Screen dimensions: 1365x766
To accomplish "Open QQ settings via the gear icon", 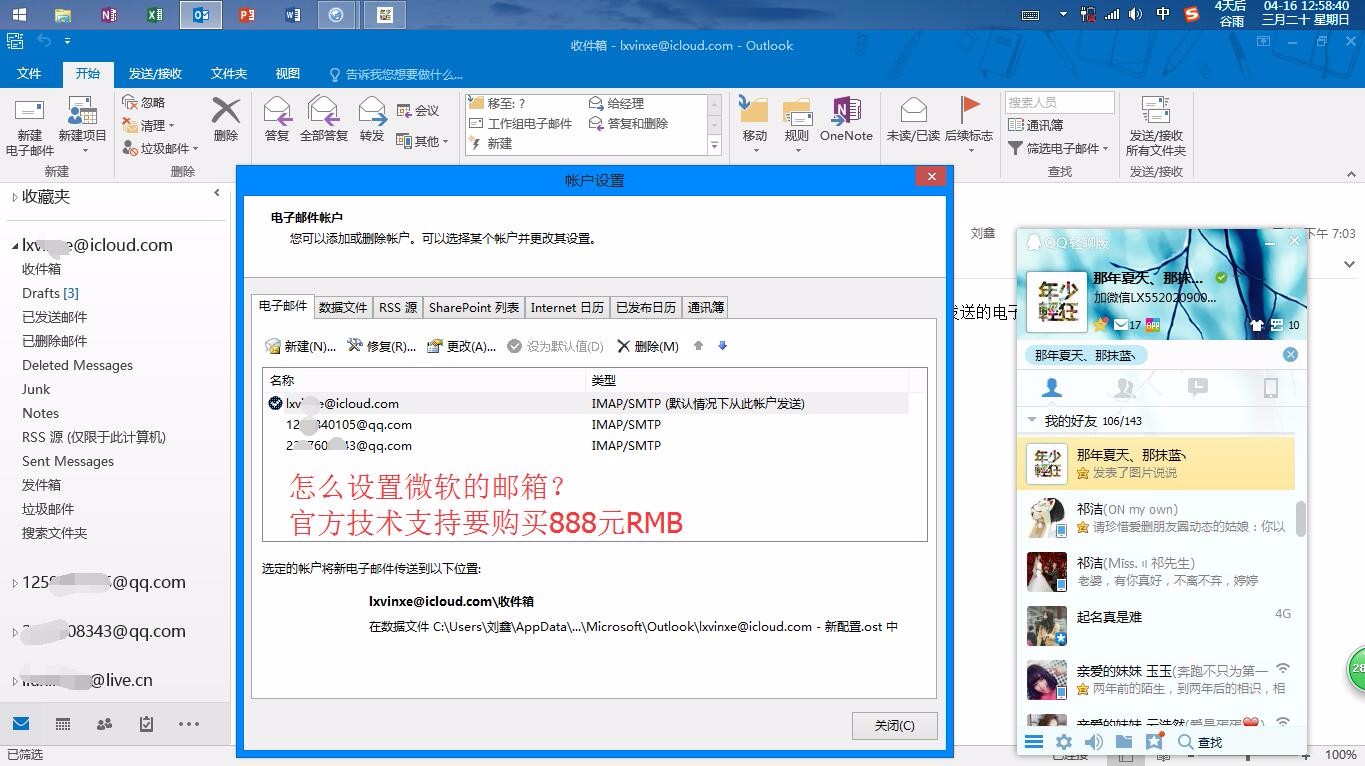I will pos(1063,742).
